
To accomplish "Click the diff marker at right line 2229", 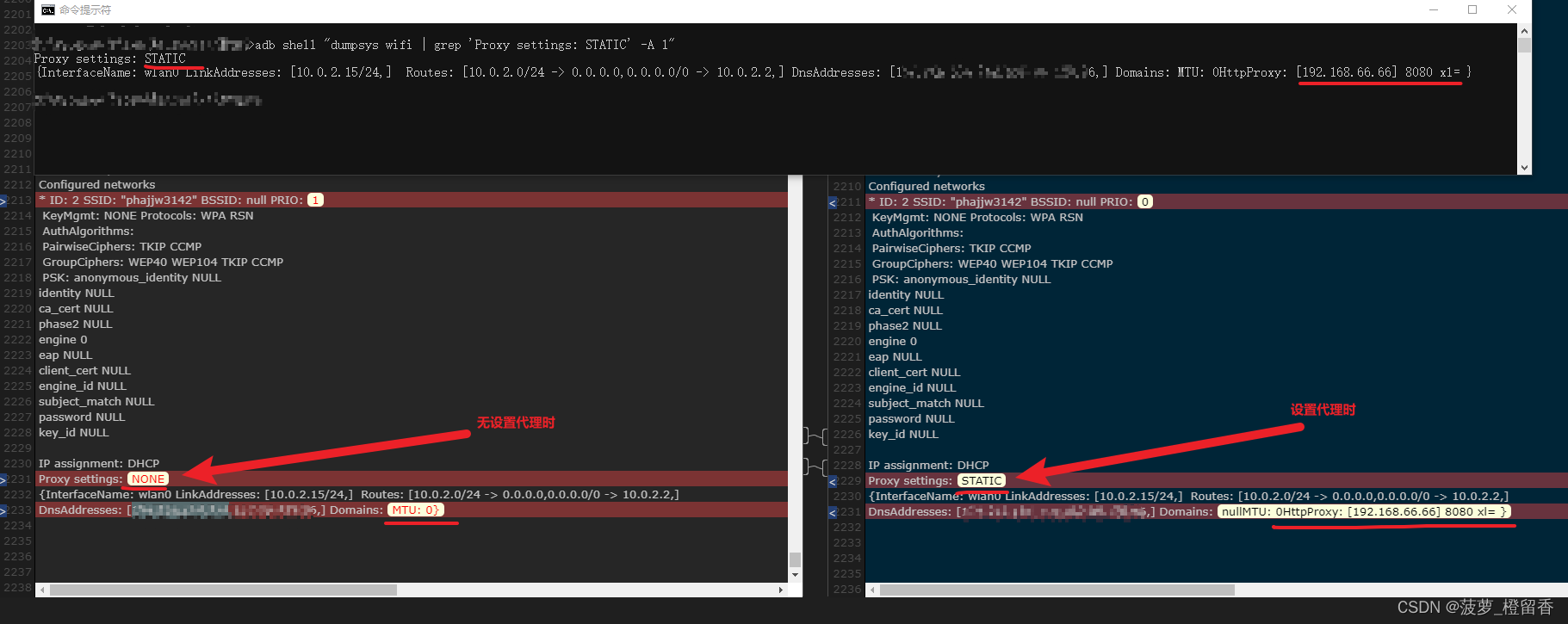I will click(x=833, y=481).
